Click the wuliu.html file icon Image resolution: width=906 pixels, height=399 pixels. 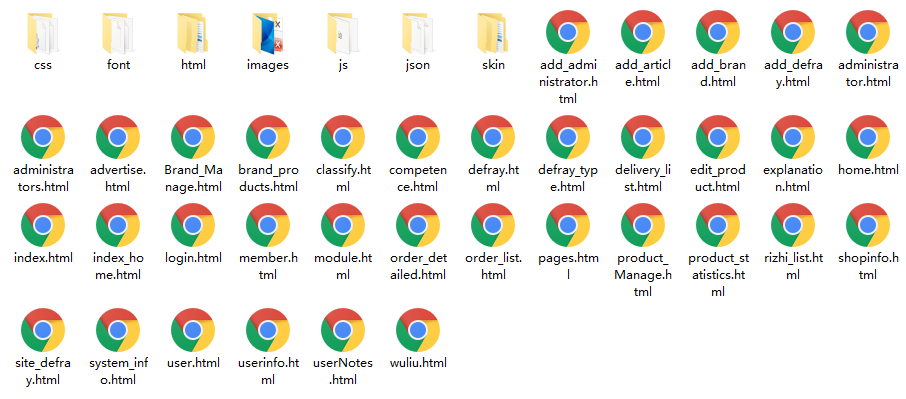[x=418, y=330]
